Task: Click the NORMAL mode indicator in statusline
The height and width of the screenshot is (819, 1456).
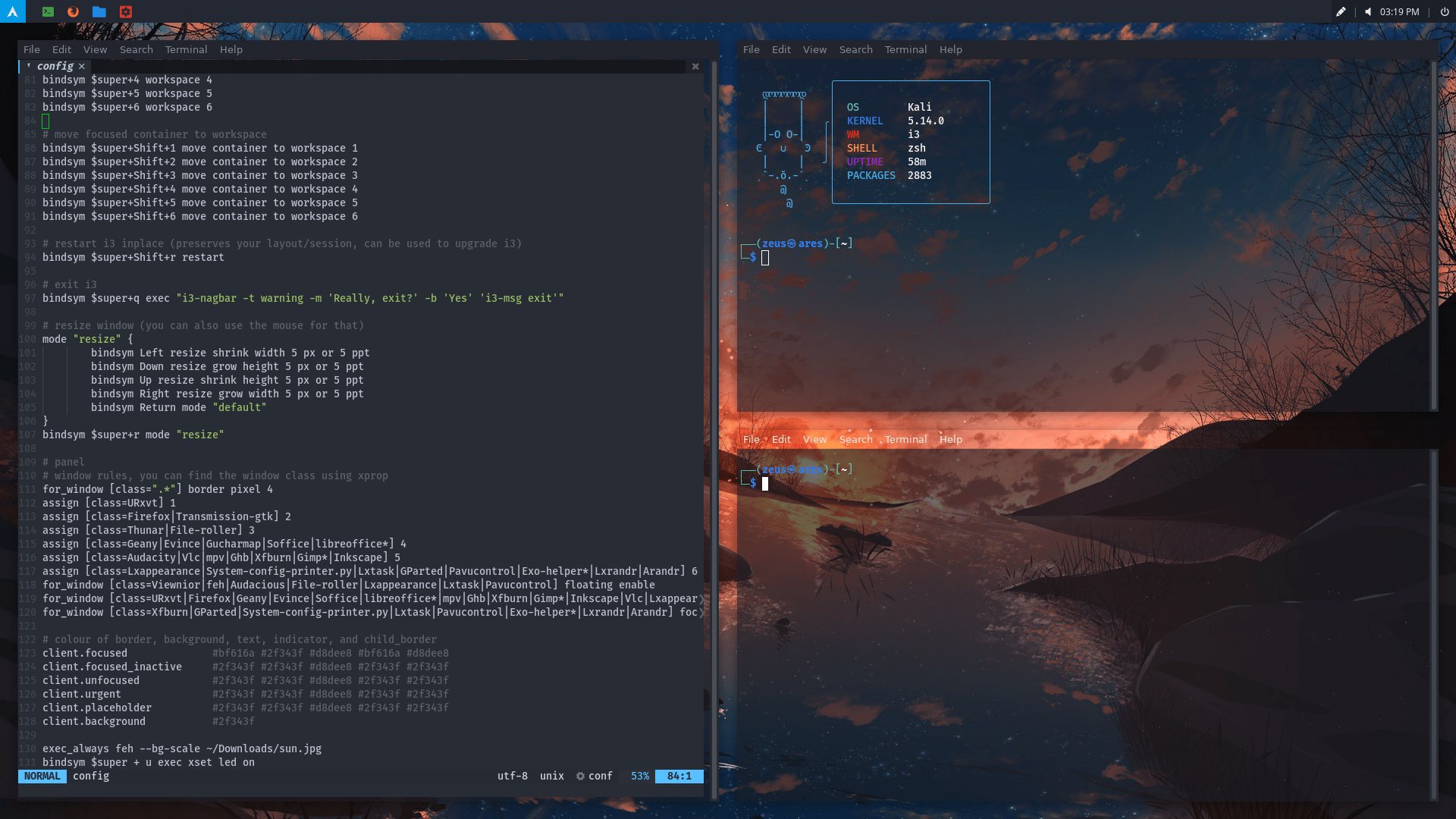Action: tap(42, 776)
